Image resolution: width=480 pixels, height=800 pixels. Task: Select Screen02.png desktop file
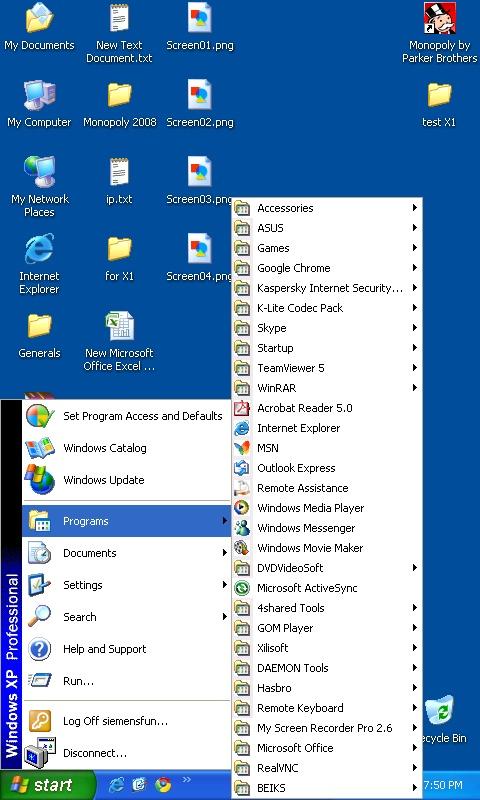(x=199, y=104)
